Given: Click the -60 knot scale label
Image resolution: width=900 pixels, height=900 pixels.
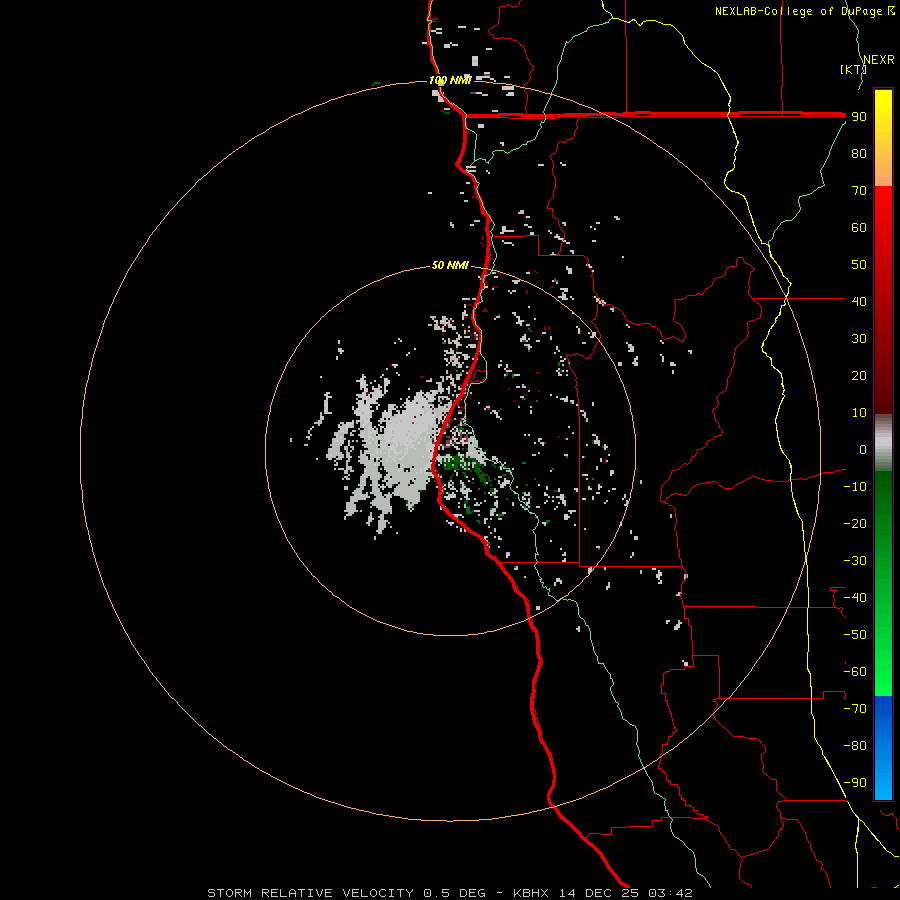Looking at the screenshot, I should tap(855, 672).
